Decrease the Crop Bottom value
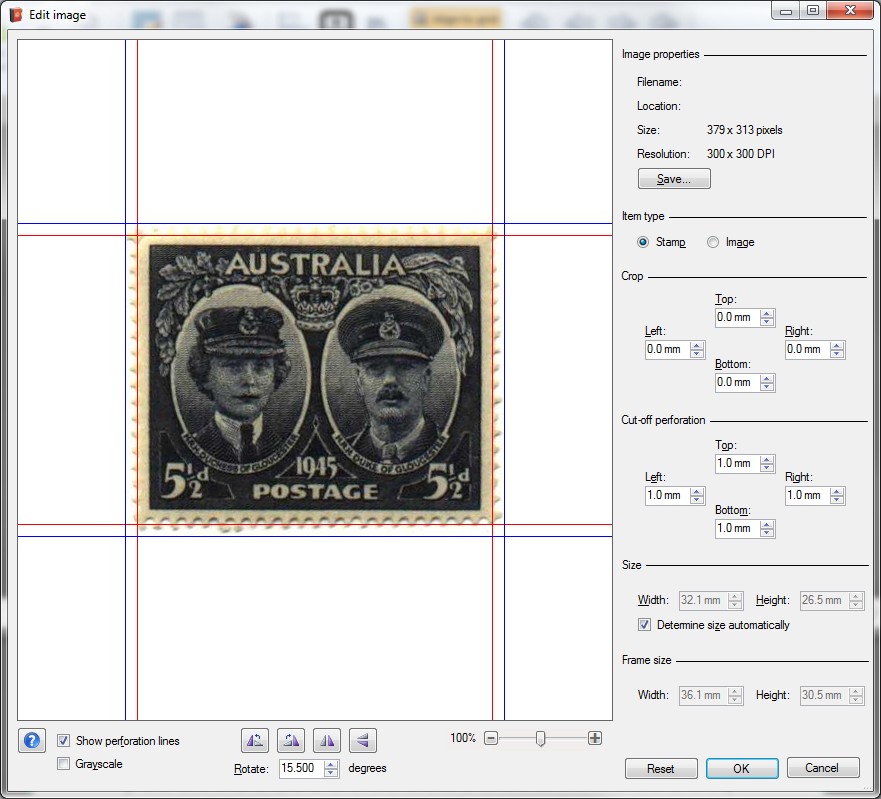 767,387
